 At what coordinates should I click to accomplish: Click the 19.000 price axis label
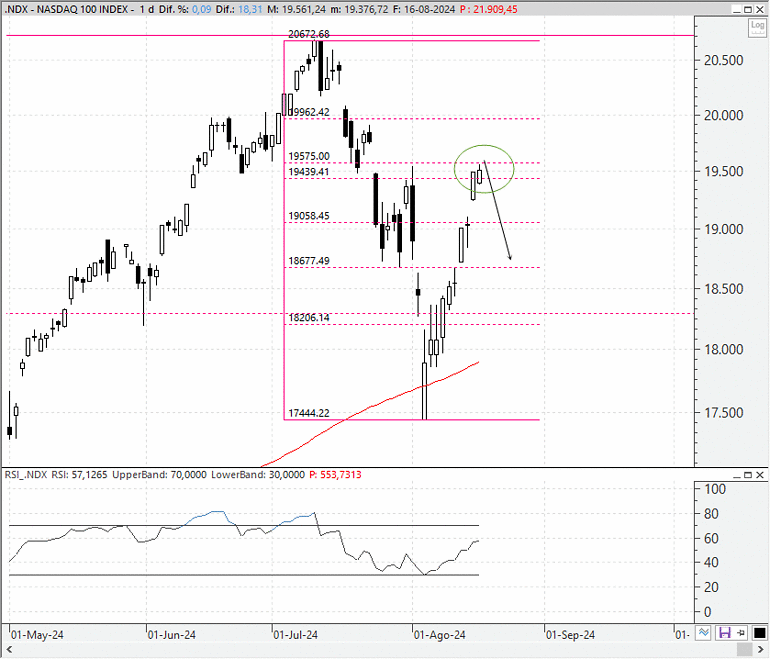[724, 229]
